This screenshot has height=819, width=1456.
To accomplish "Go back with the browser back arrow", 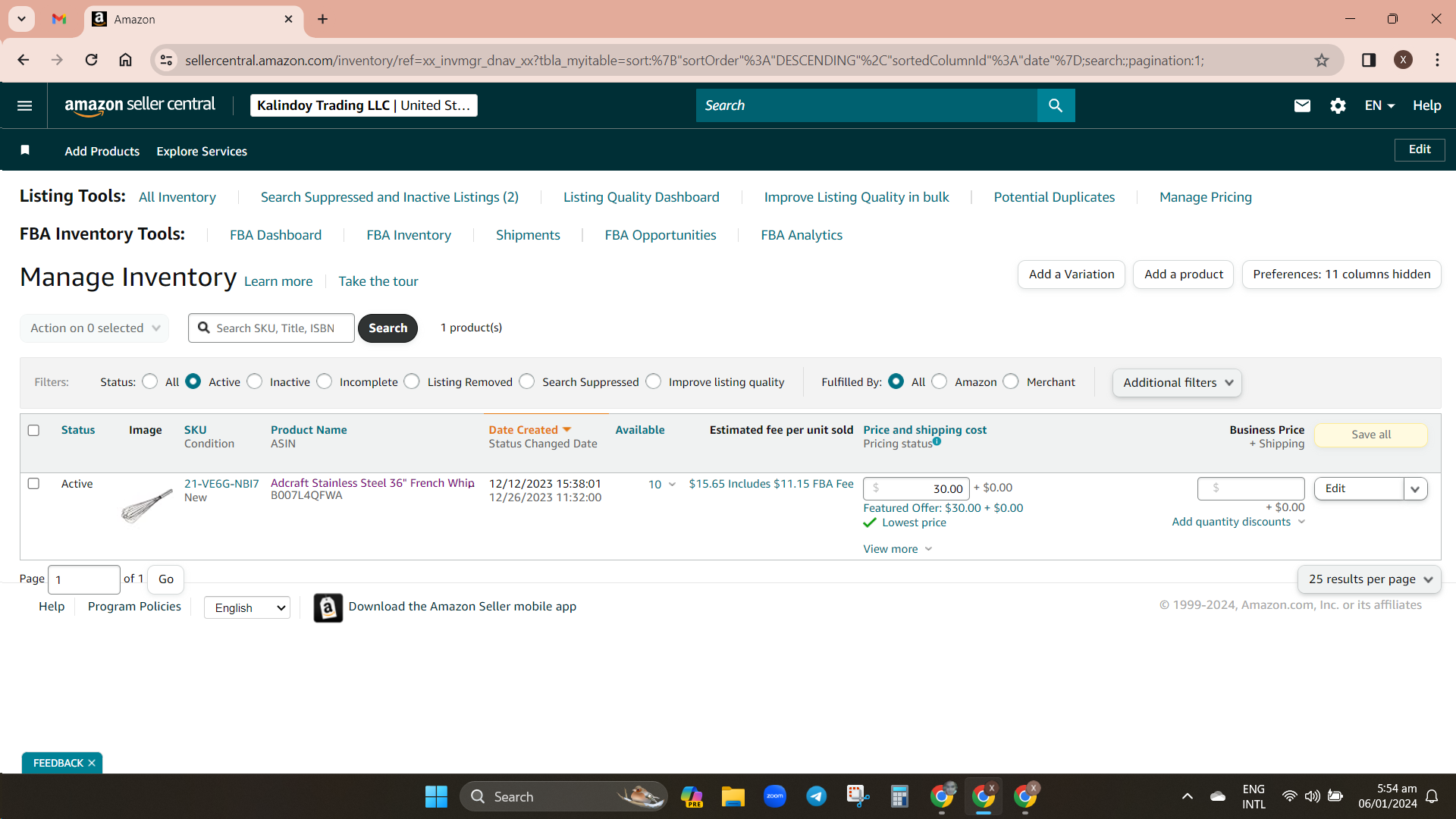I will [x=24, y=60].
